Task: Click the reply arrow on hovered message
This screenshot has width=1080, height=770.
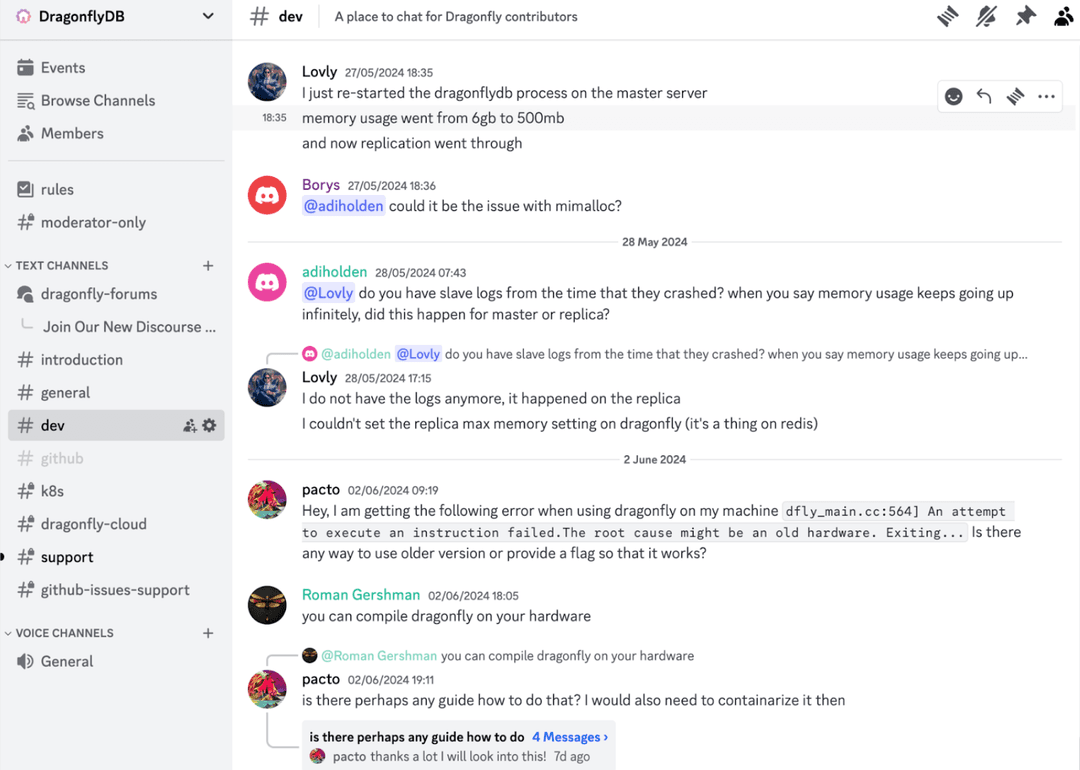Action: 984,96
